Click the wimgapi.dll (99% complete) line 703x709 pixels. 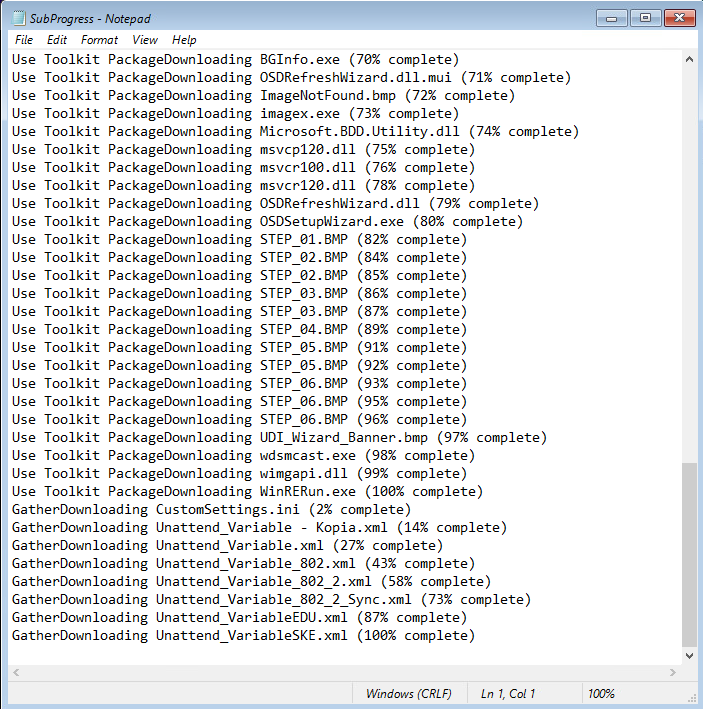pos(240,473)
